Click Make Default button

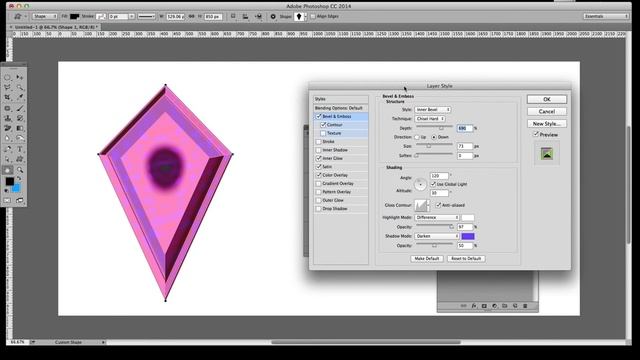427,258
